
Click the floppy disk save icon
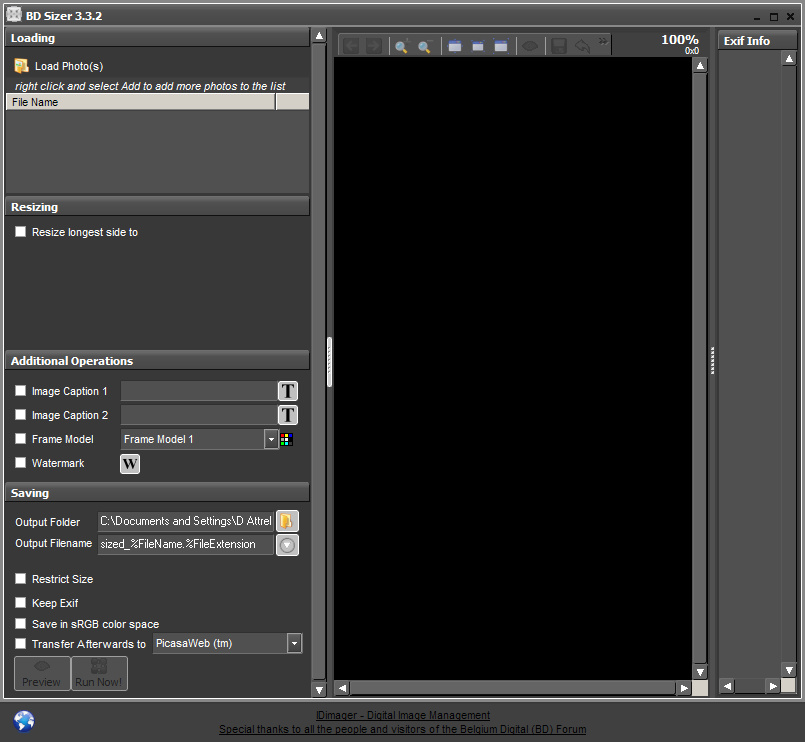(559, 46)
